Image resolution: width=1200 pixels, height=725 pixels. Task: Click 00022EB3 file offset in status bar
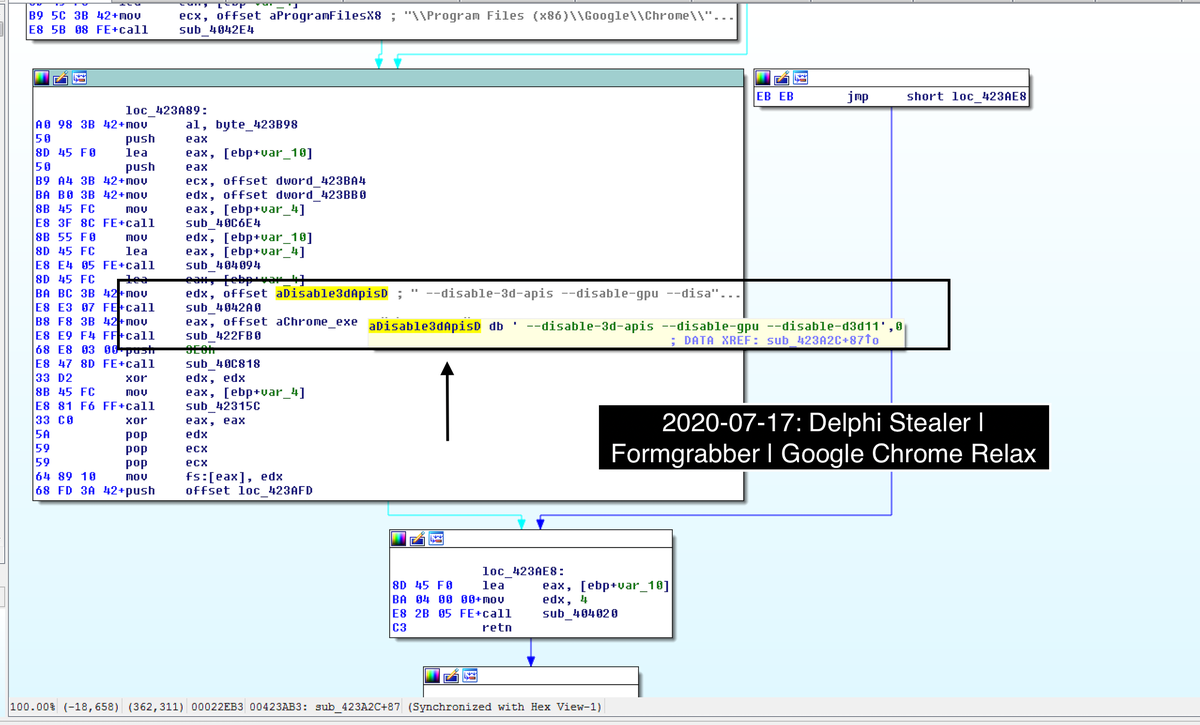coord(219,707)
